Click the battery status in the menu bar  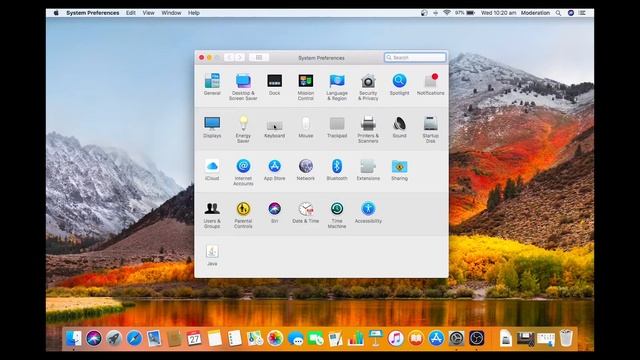click(x=465, y=13)
